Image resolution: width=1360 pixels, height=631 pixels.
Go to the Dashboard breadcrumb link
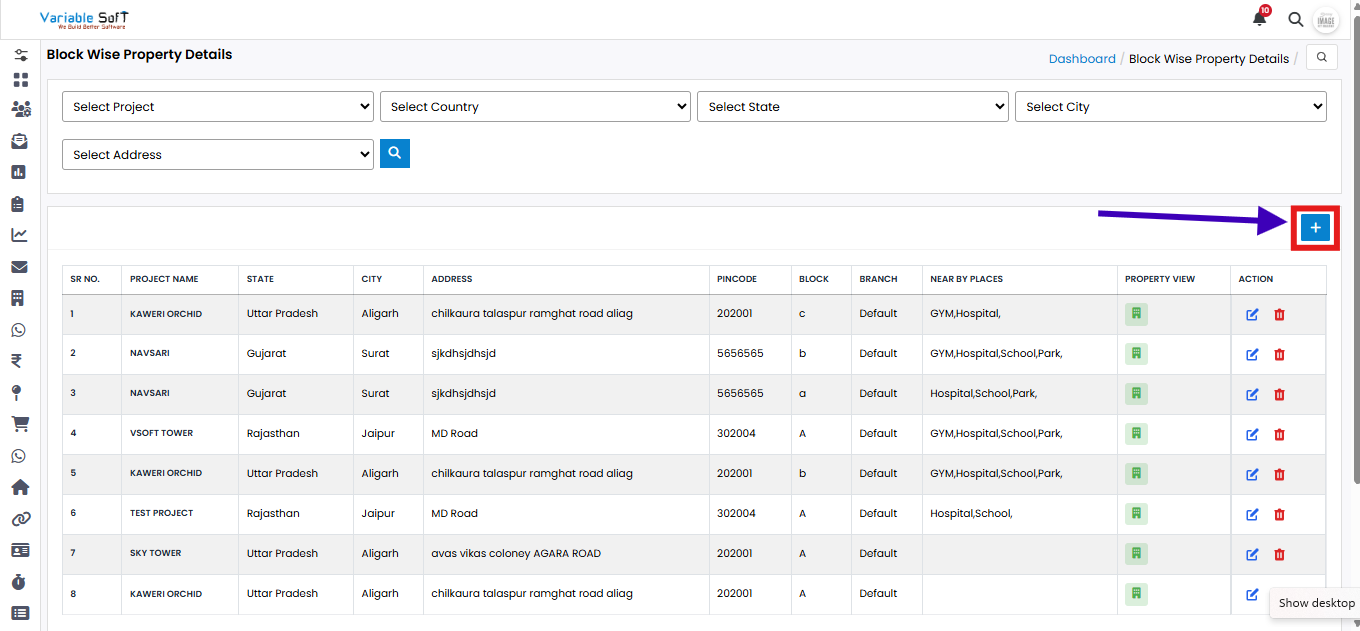(1082, 59)
